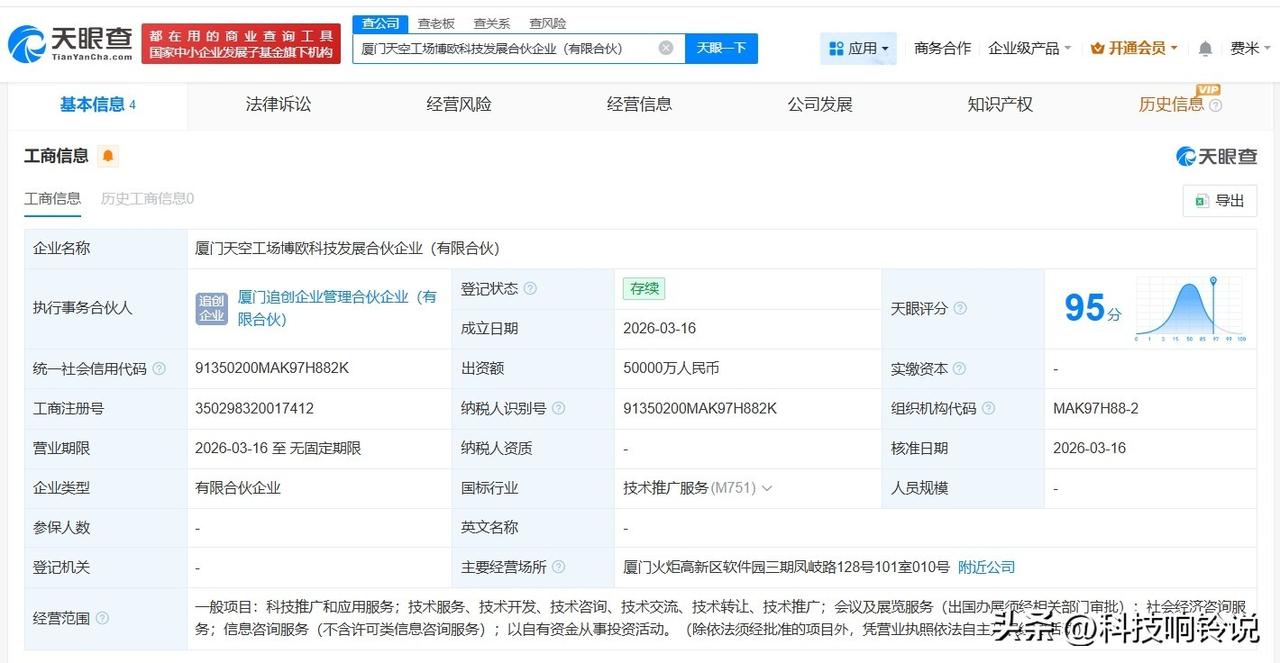Click the 开通会员 crown icon
The image size is (1280, 663).
click(x=1097, y=48)
